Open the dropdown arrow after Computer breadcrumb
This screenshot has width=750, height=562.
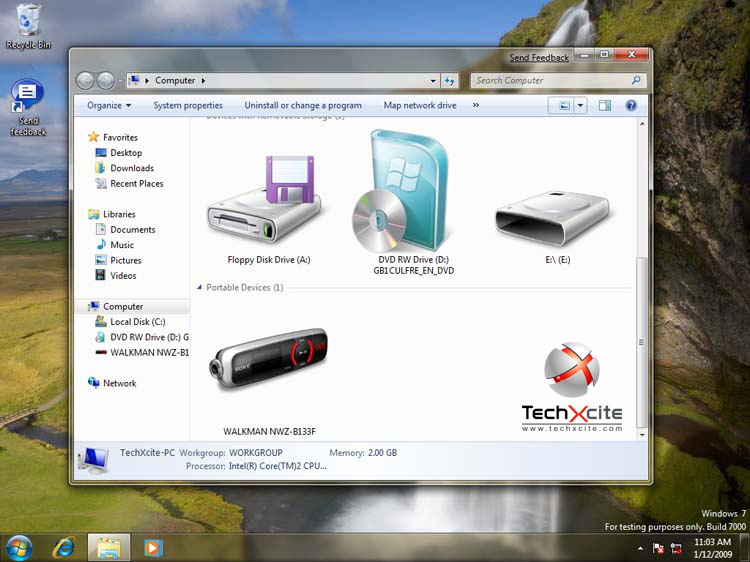203,80
